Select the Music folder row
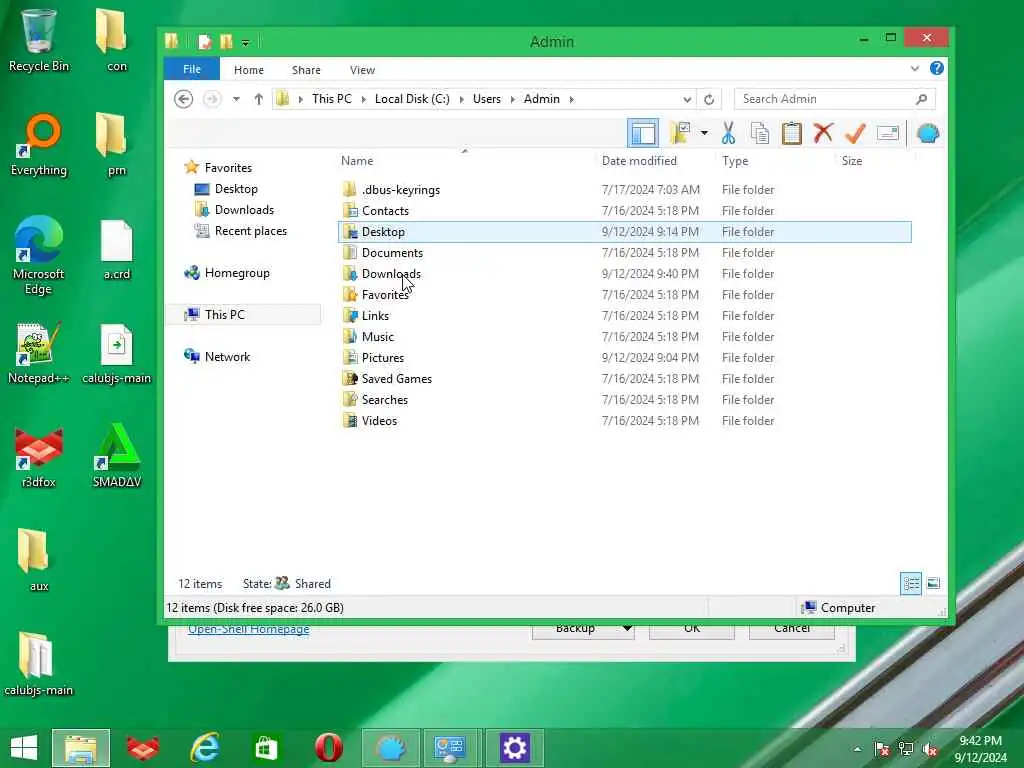The height and width of the screenshot is (768, 1024). [624, 337]
